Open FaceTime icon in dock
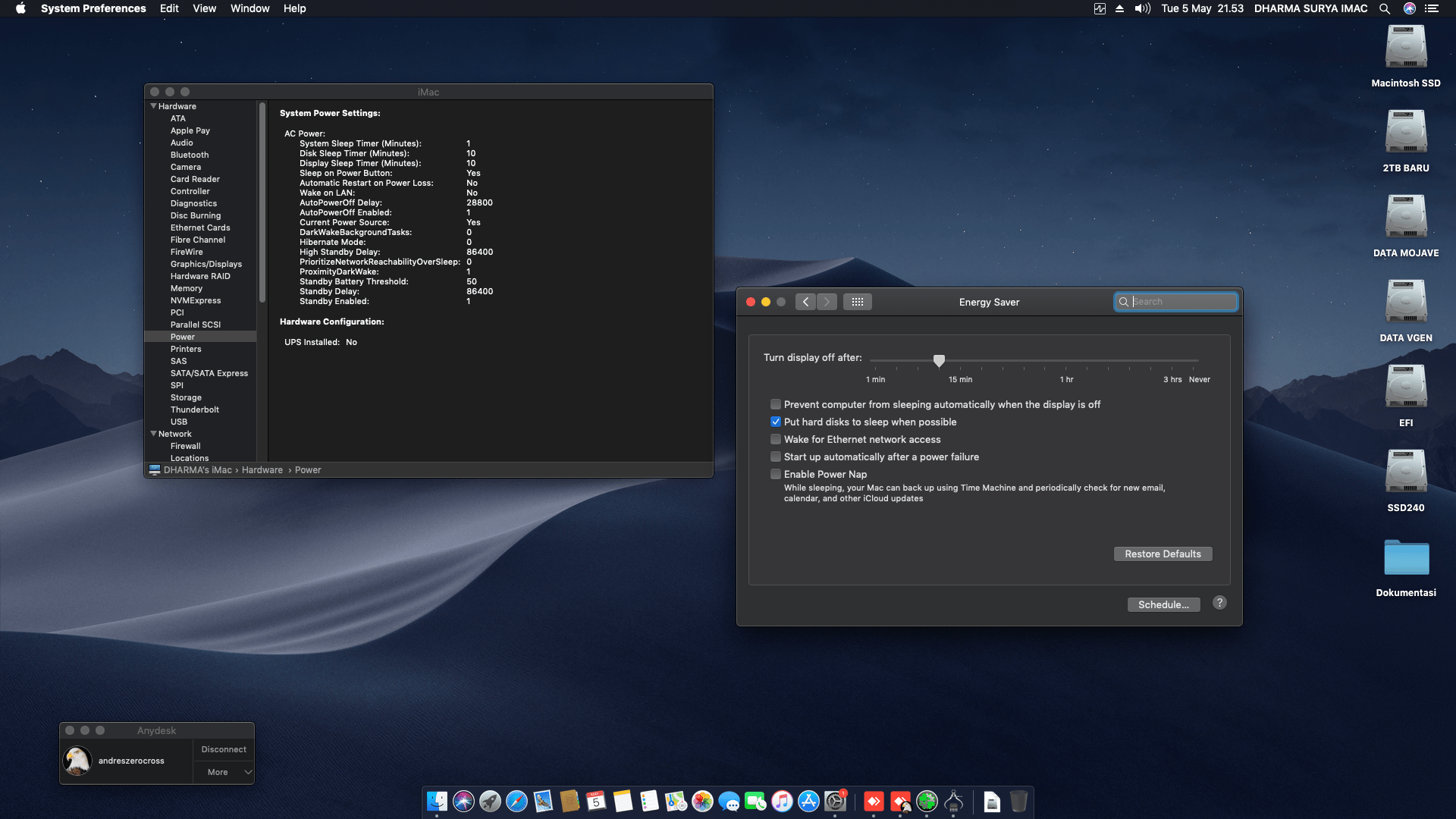This screenshot has height=819, width=1456. [755, 801]
